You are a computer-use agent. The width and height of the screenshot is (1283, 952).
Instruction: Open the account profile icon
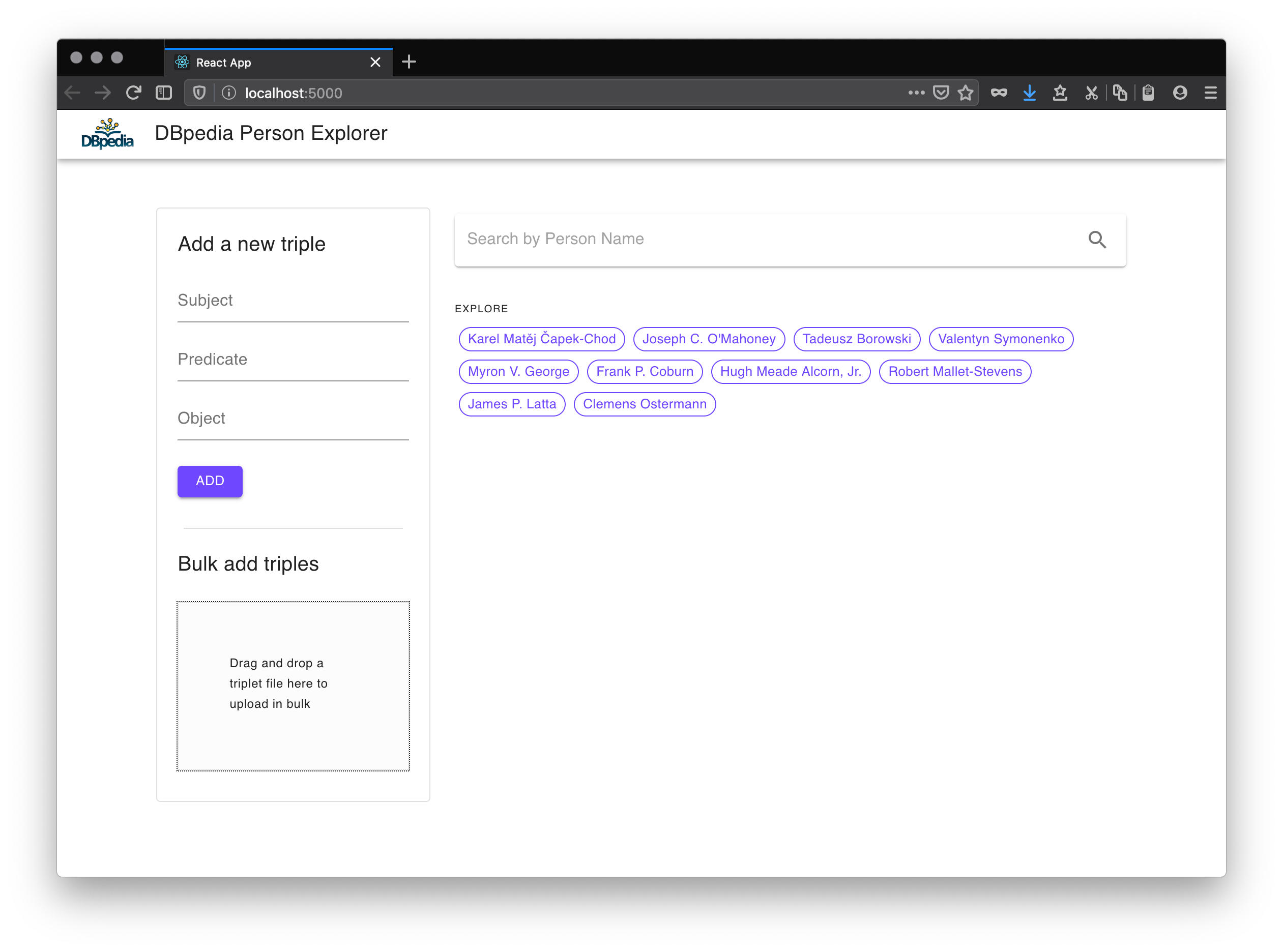tap(1180, 93)
